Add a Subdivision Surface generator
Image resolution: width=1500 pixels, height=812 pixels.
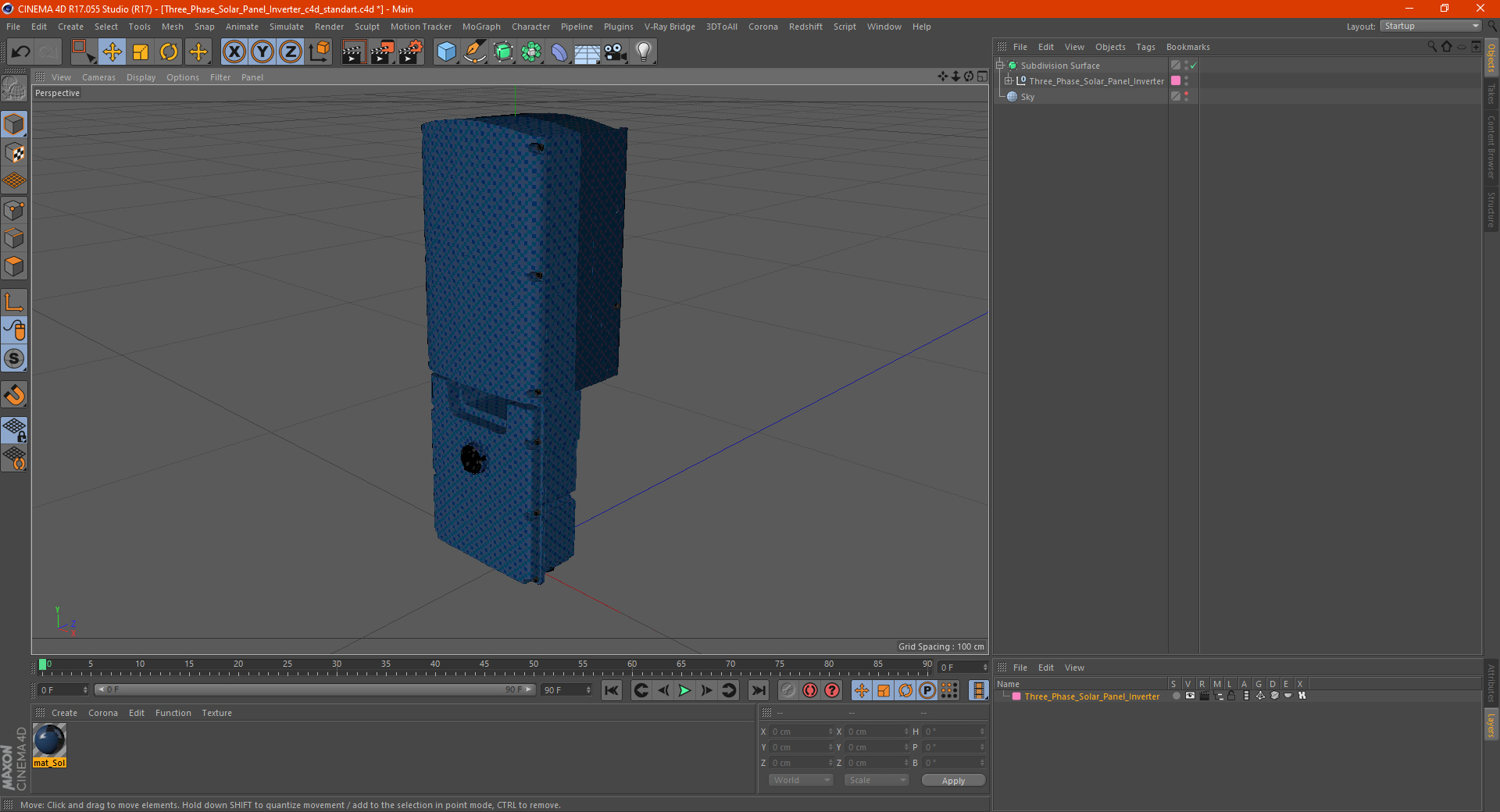[x=503, y=52]
